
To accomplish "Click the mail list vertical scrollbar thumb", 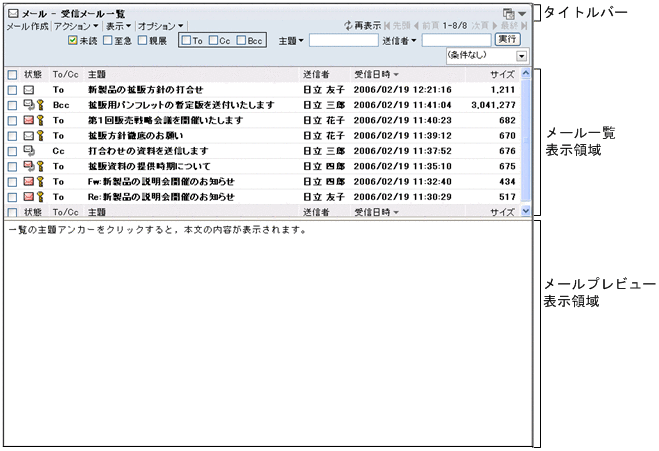I will pos(526,141).
